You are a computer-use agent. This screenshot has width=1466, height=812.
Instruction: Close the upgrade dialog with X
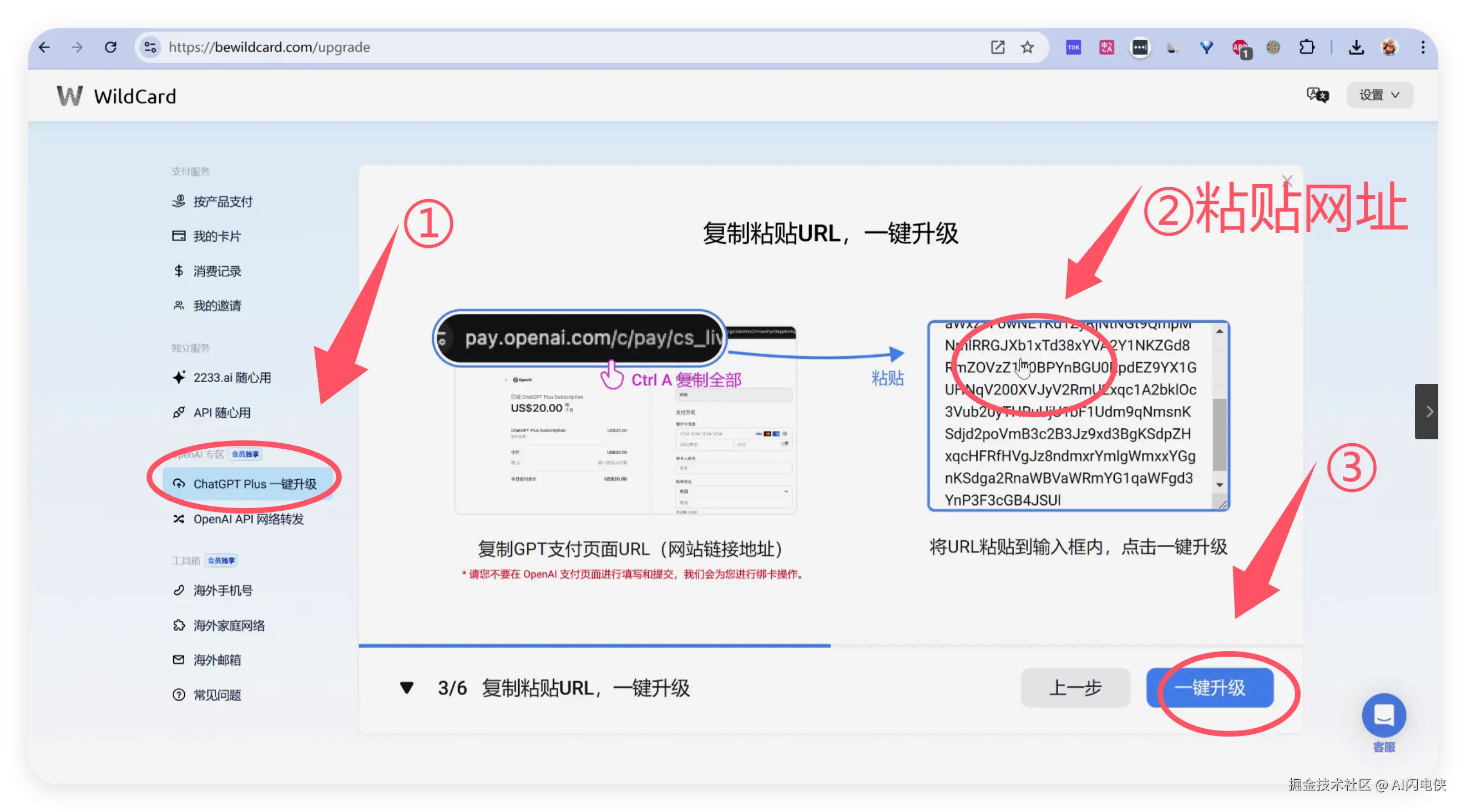tap(1287, 181)
